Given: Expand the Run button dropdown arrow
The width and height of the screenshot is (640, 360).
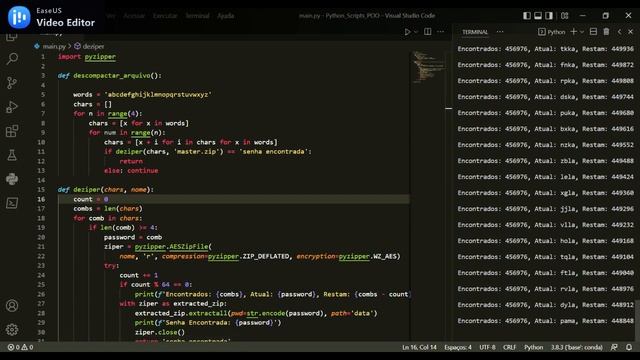Looking at the screenshot, I should tap(416, 32).
